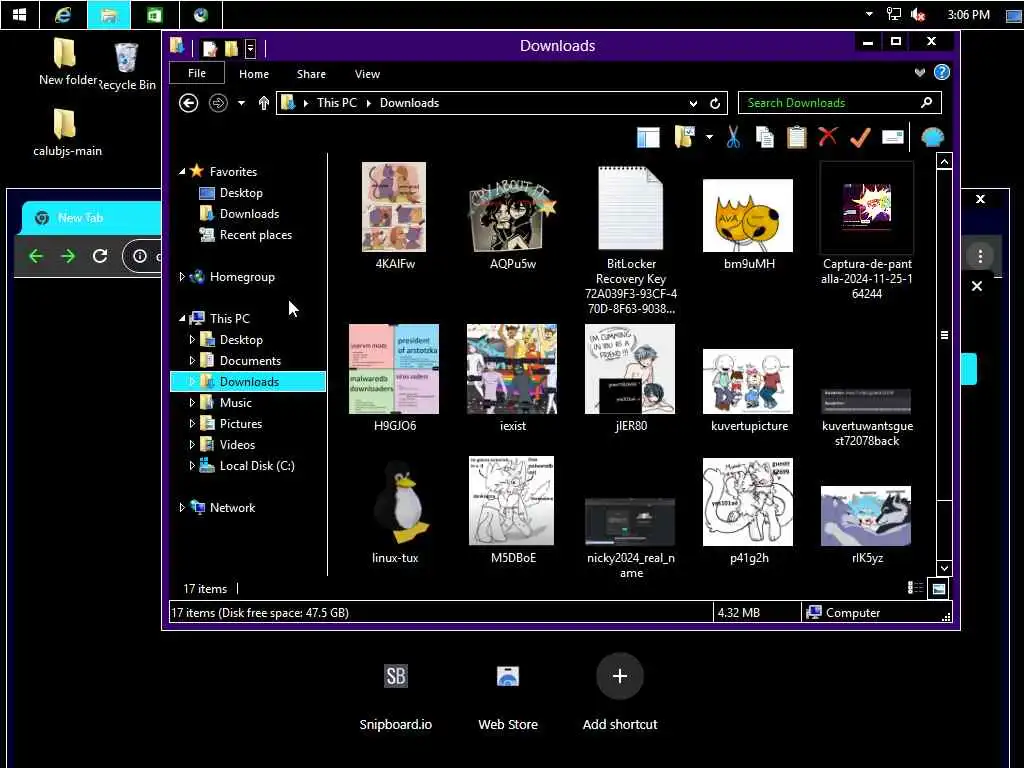Click the Paste clipboard toolbar icon
Image resolution: width=1024 pixels, height=768 pixels.
796,137
